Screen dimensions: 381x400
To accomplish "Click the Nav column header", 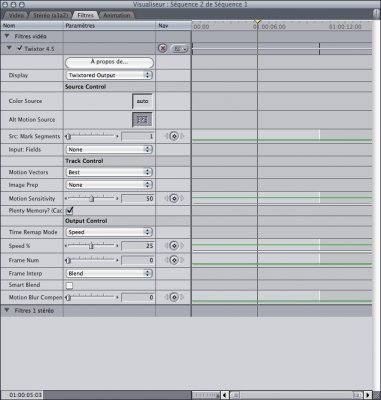I will [x=173, y=26].
